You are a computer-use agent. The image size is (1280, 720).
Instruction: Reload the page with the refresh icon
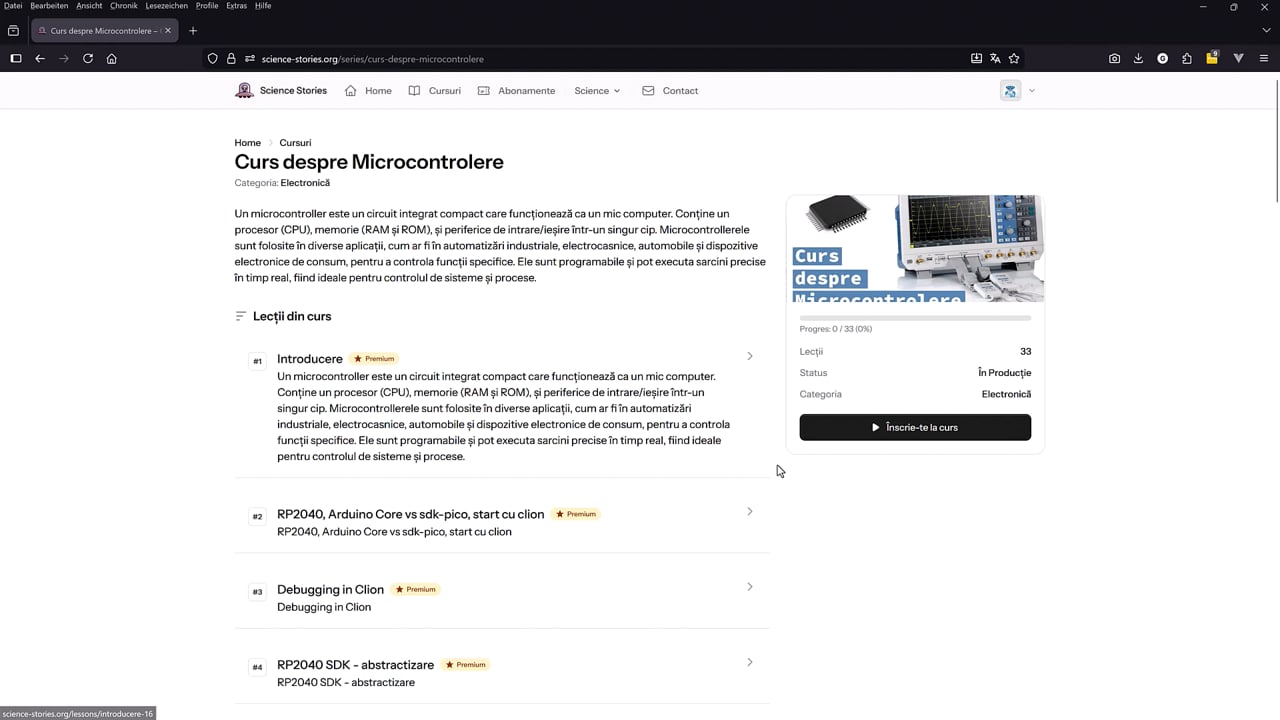(88, 59)
